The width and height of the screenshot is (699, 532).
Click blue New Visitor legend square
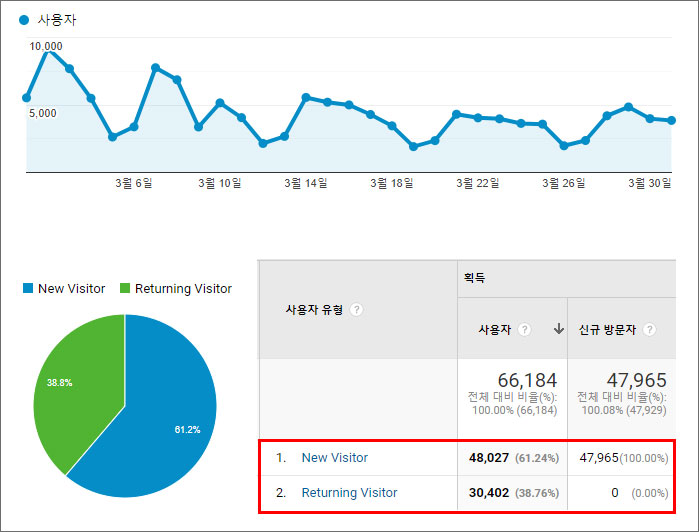coord(27,289)
